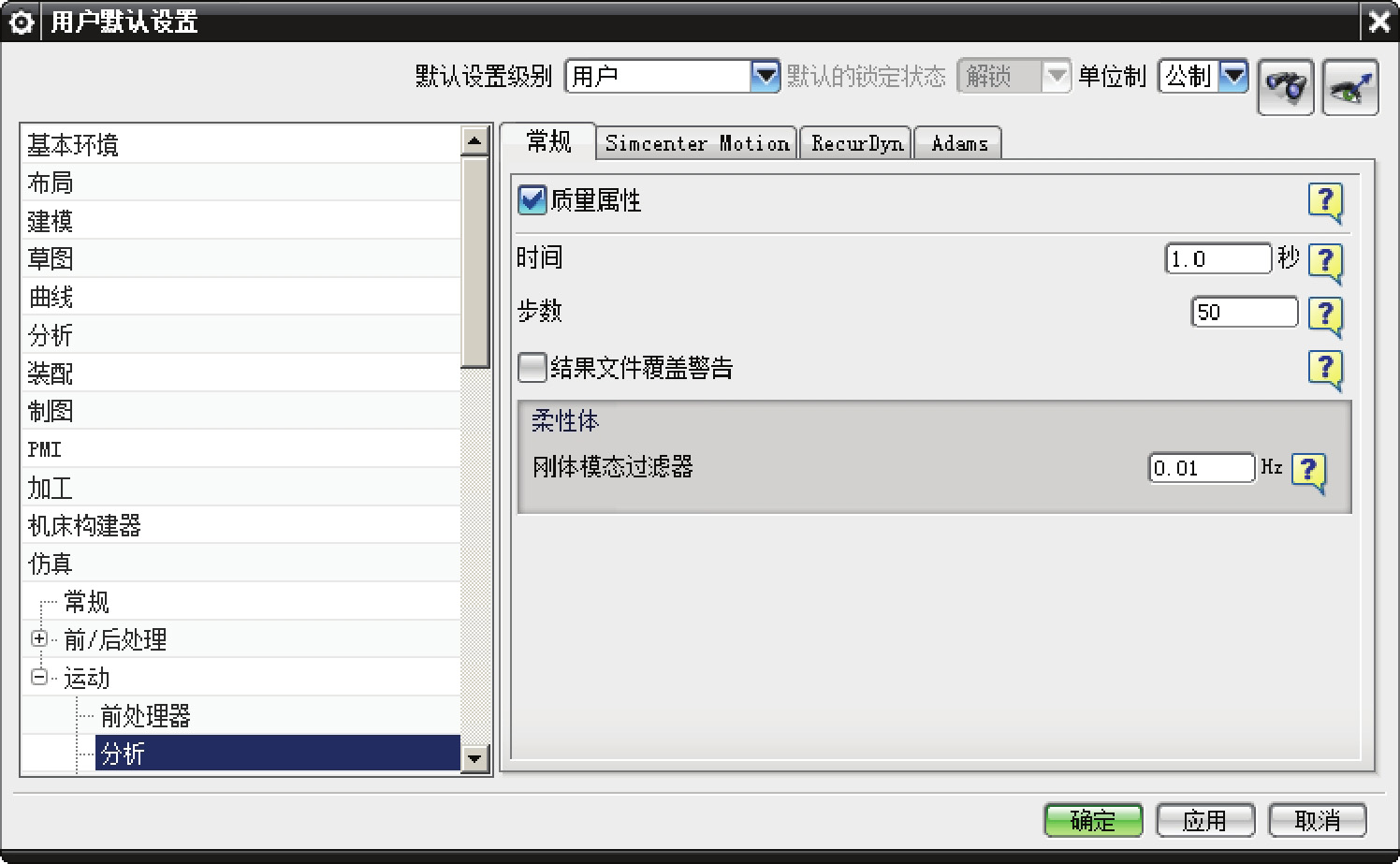Open help for 质量属性 option

pos(1324,201)
